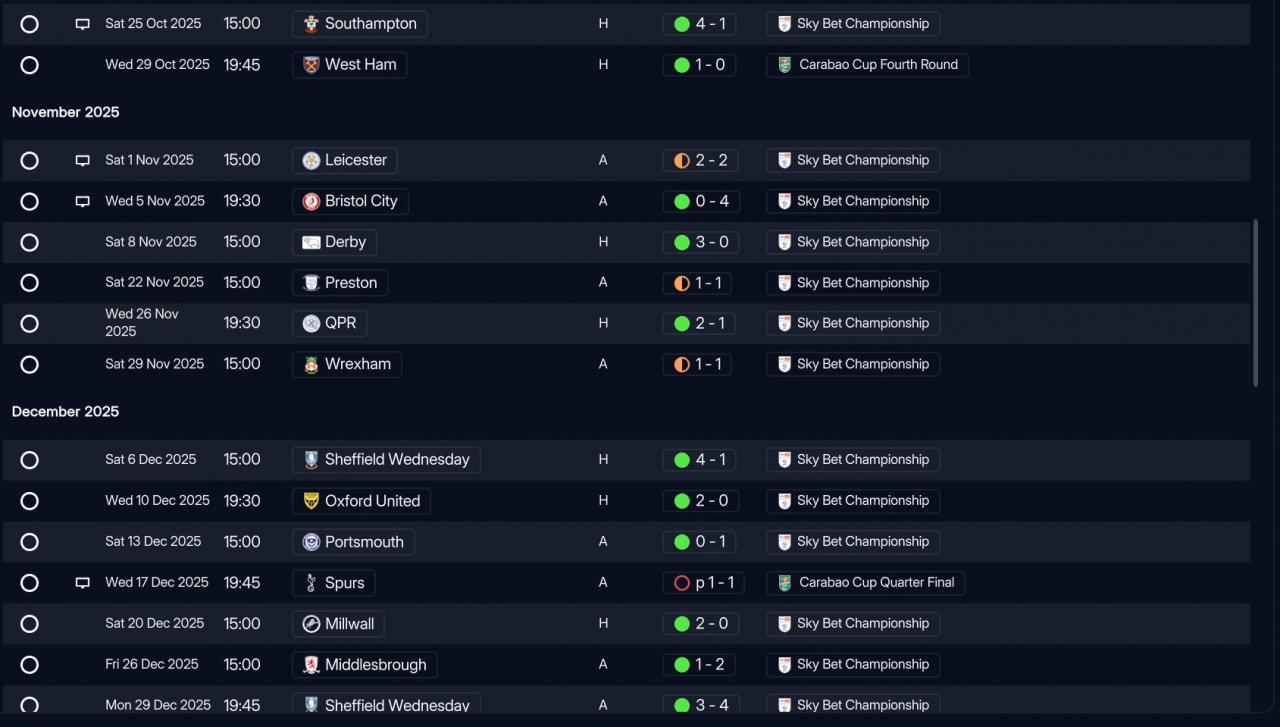Image resolution: width=1280 pixels, height=727 pixels.
Task: Open Carabao Cup Fourth Round competition link
Action: [x=867, y=65]
